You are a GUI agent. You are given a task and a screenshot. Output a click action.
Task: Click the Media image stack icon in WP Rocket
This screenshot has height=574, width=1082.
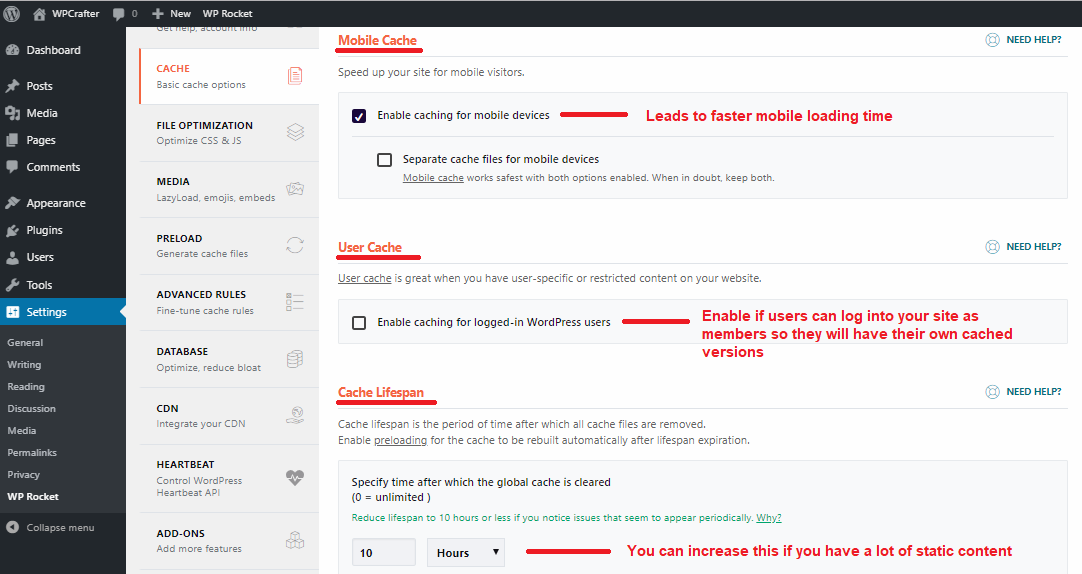[x=295, y=189]
